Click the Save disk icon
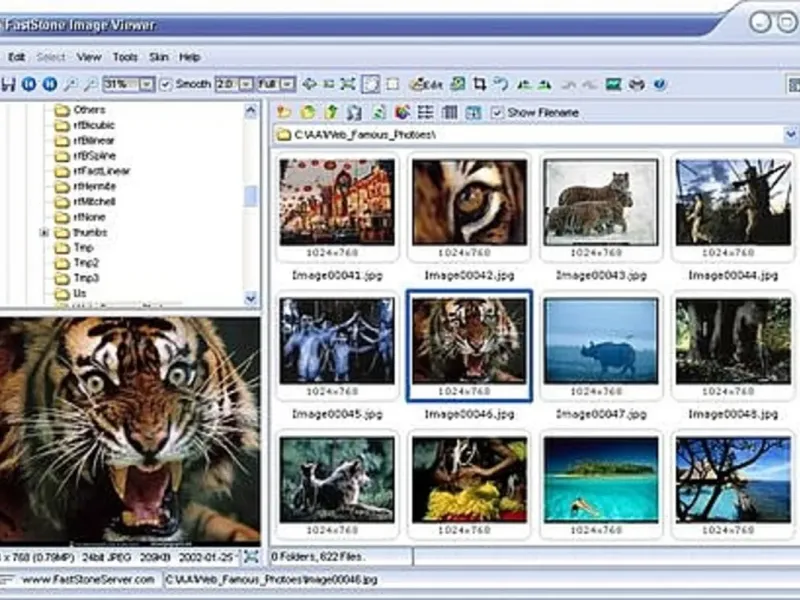 (8, 84)
